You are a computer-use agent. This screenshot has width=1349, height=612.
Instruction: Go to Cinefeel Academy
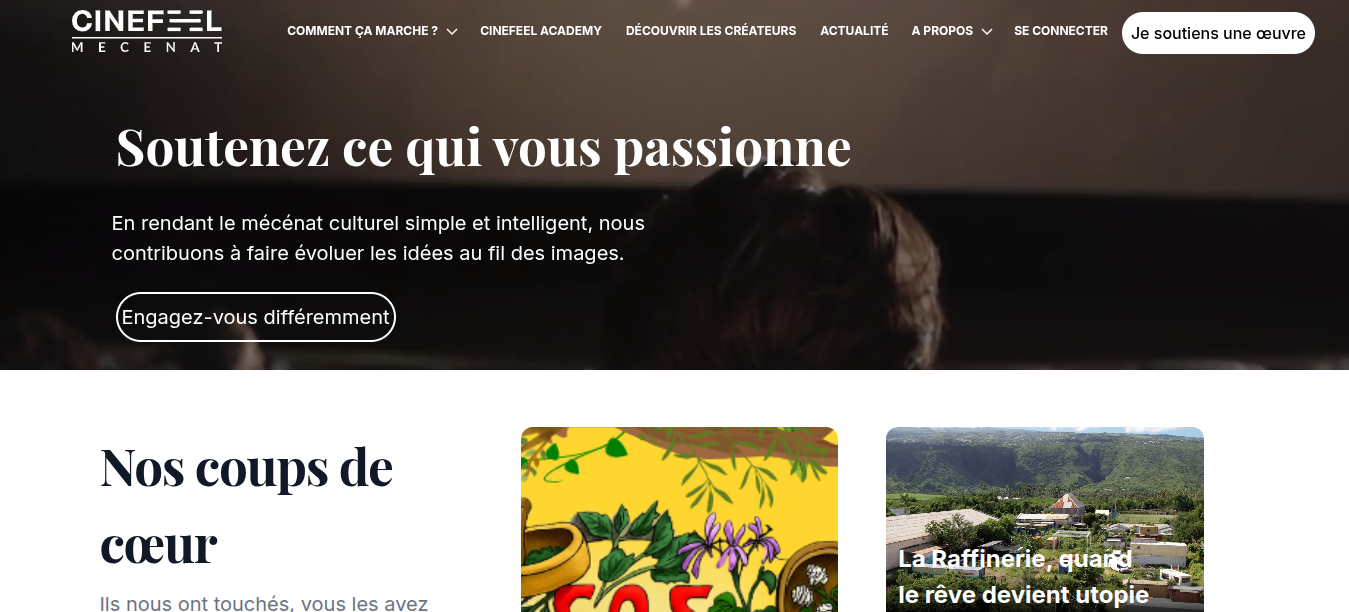click(541, 31)
